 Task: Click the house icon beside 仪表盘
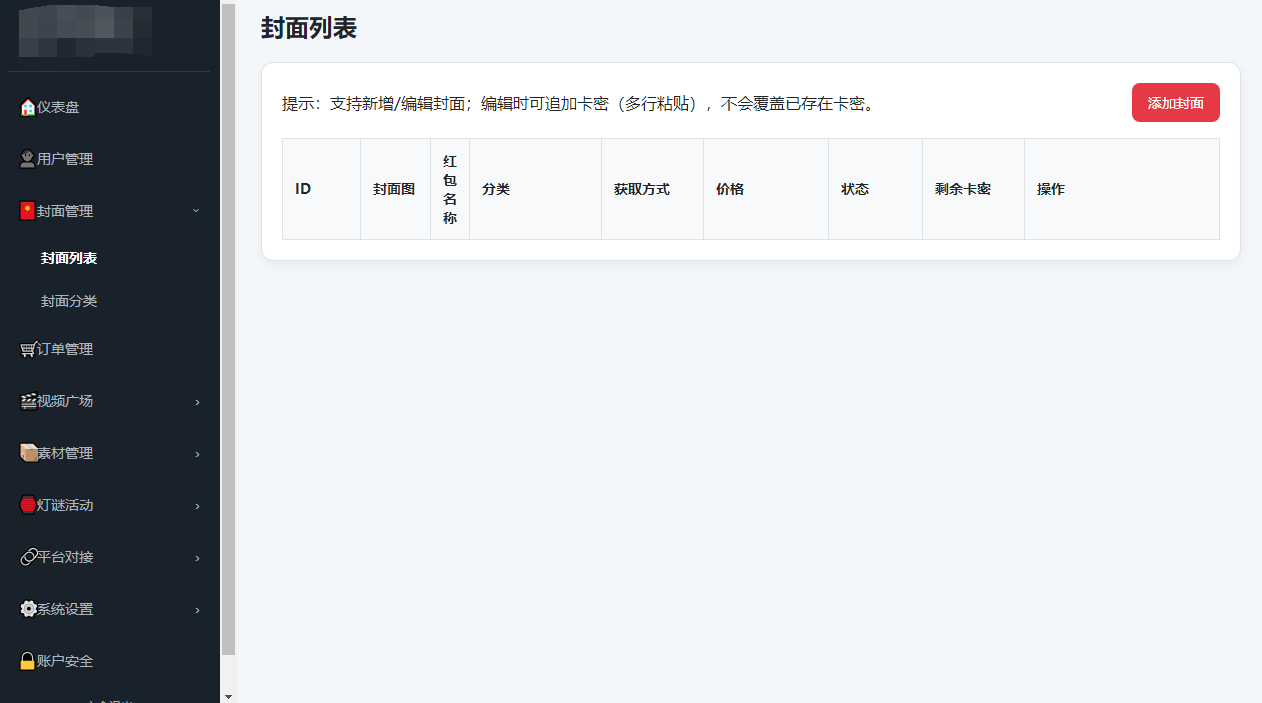click(x=28, y=107)
